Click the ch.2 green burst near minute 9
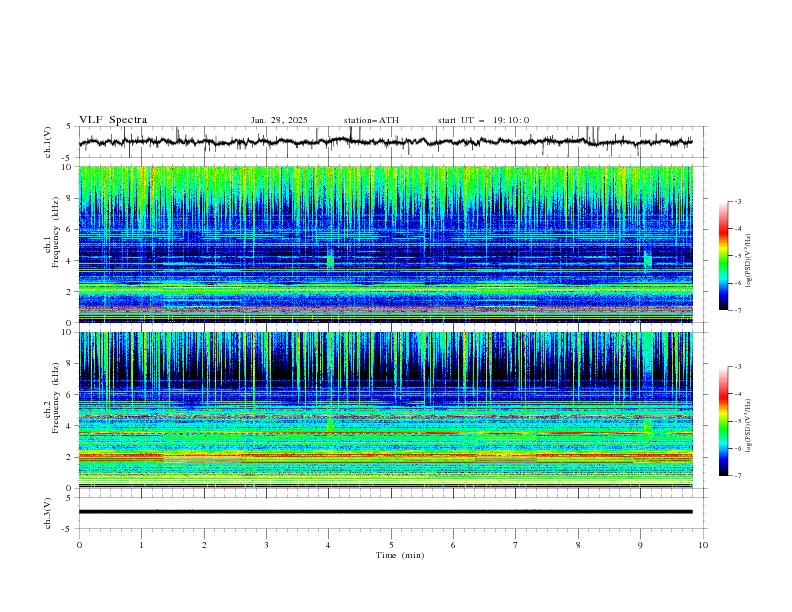 [x=648, y=426]
